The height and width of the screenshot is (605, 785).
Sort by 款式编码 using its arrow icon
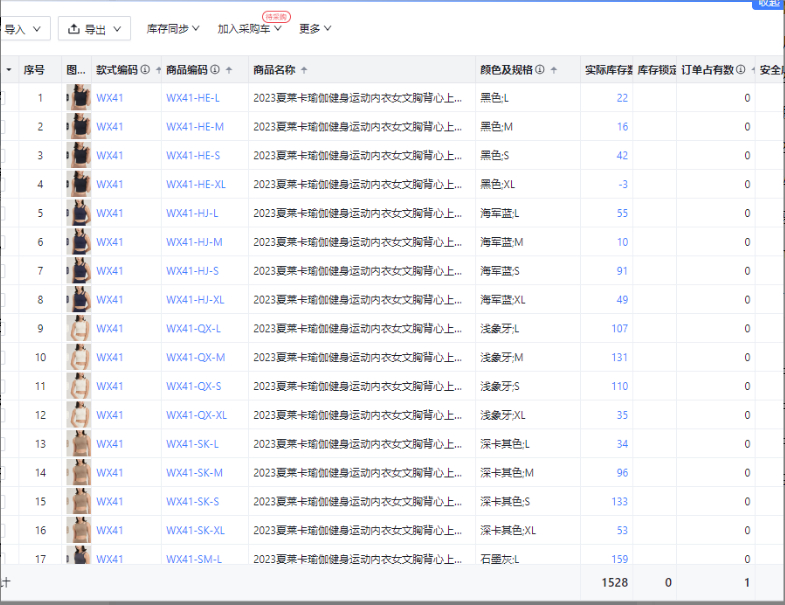pos(158,70)
